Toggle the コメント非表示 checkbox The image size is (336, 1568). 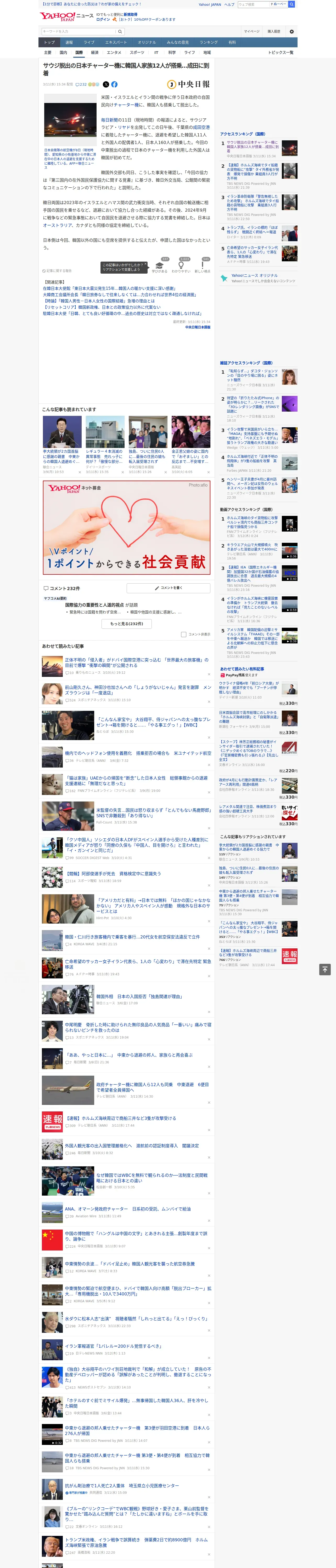tap(183, 634)
